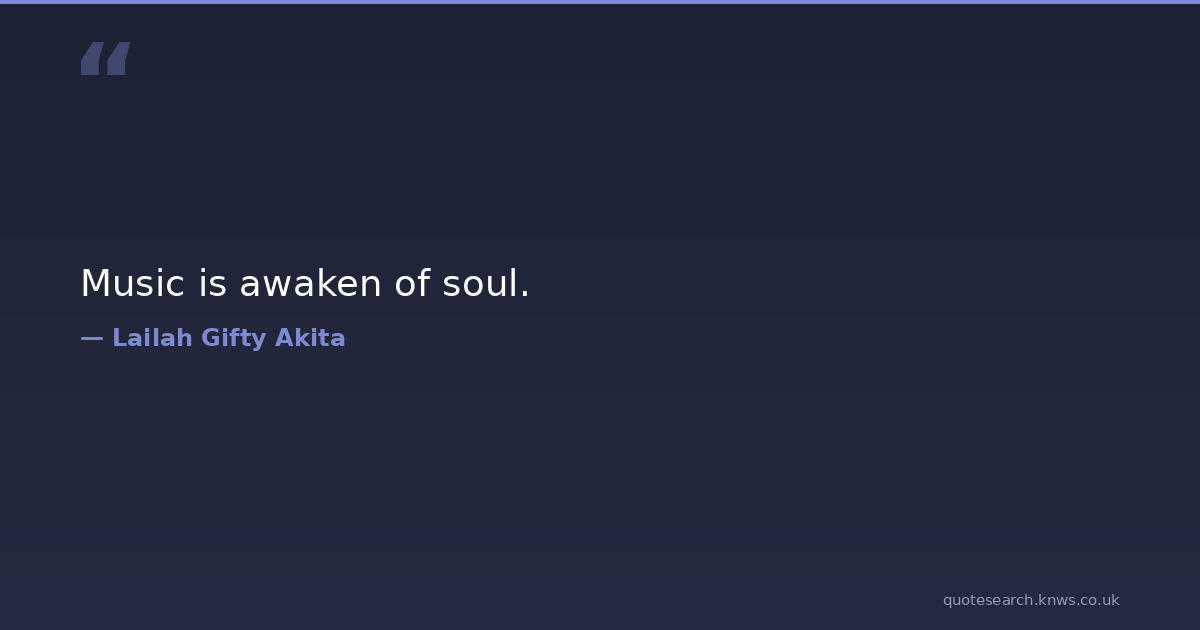1200x630 pixels.
Task: Click the right stroke of the quote icon
Action: tap(118, 59)
